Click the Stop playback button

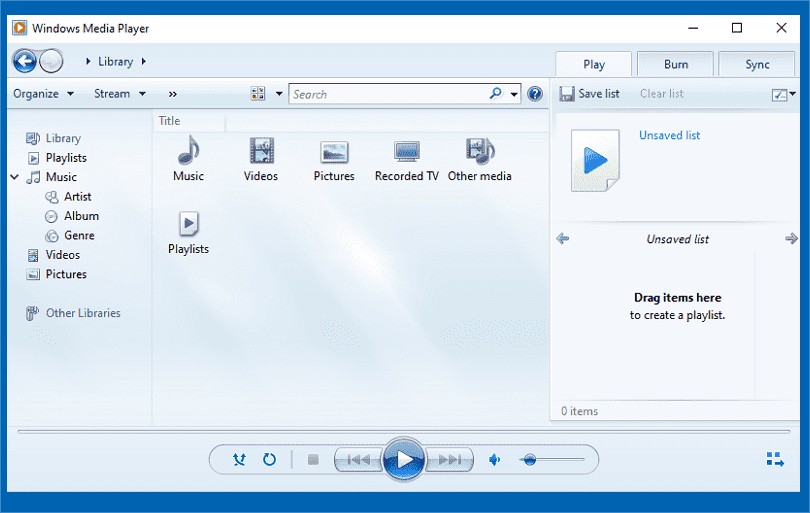point(313,459)
